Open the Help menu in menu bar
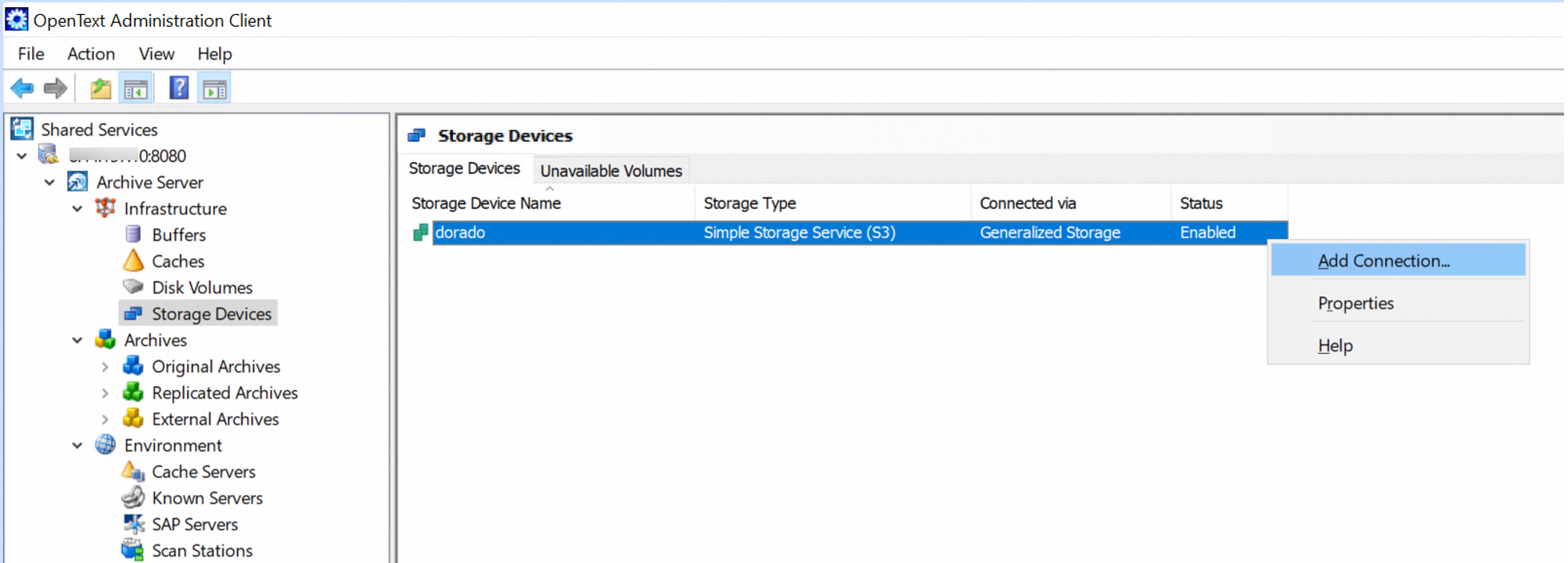The image size is (1568, 563). coord(214,53)
